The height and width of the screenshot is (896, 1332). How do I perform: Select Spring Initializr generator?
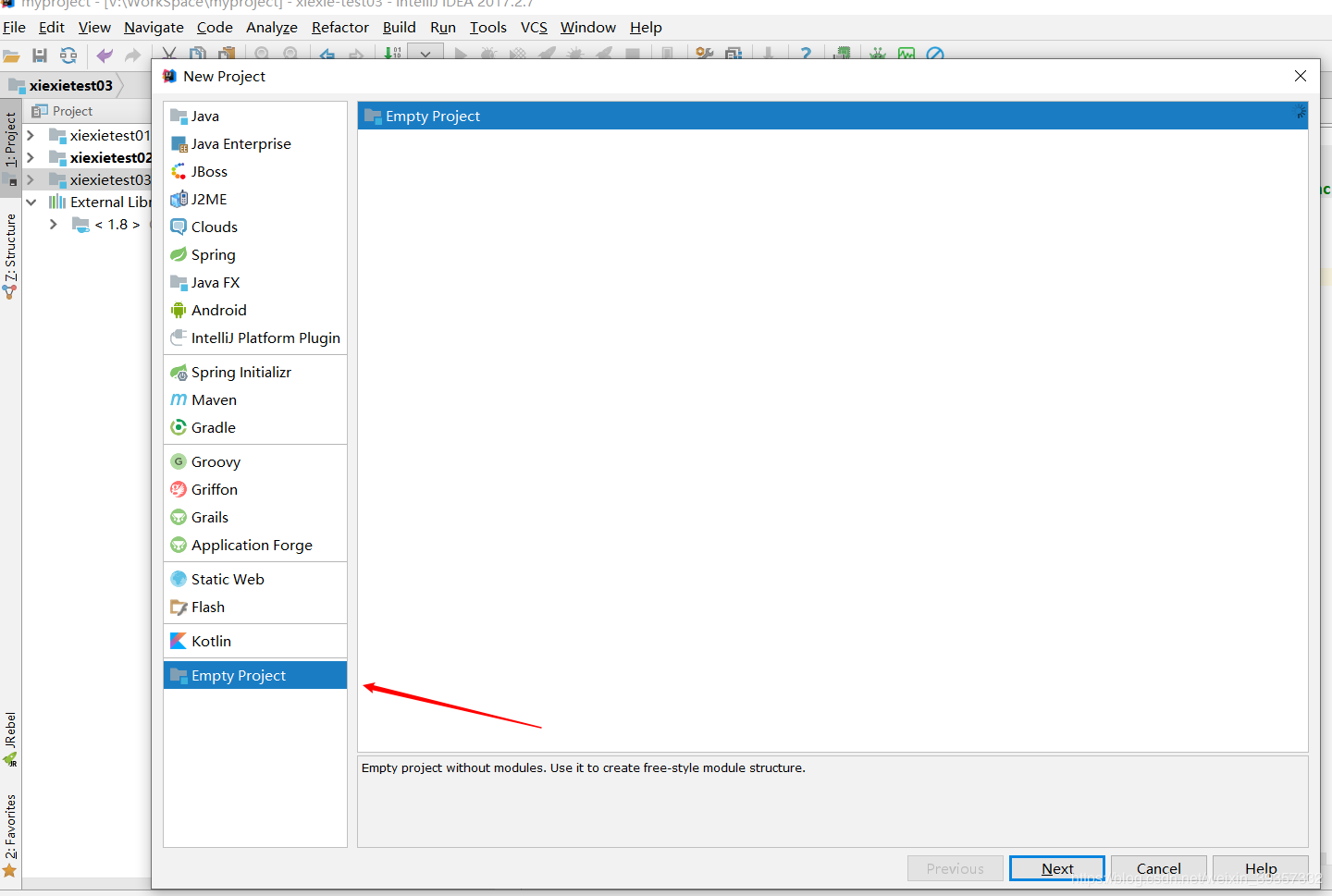click(240, 372)
